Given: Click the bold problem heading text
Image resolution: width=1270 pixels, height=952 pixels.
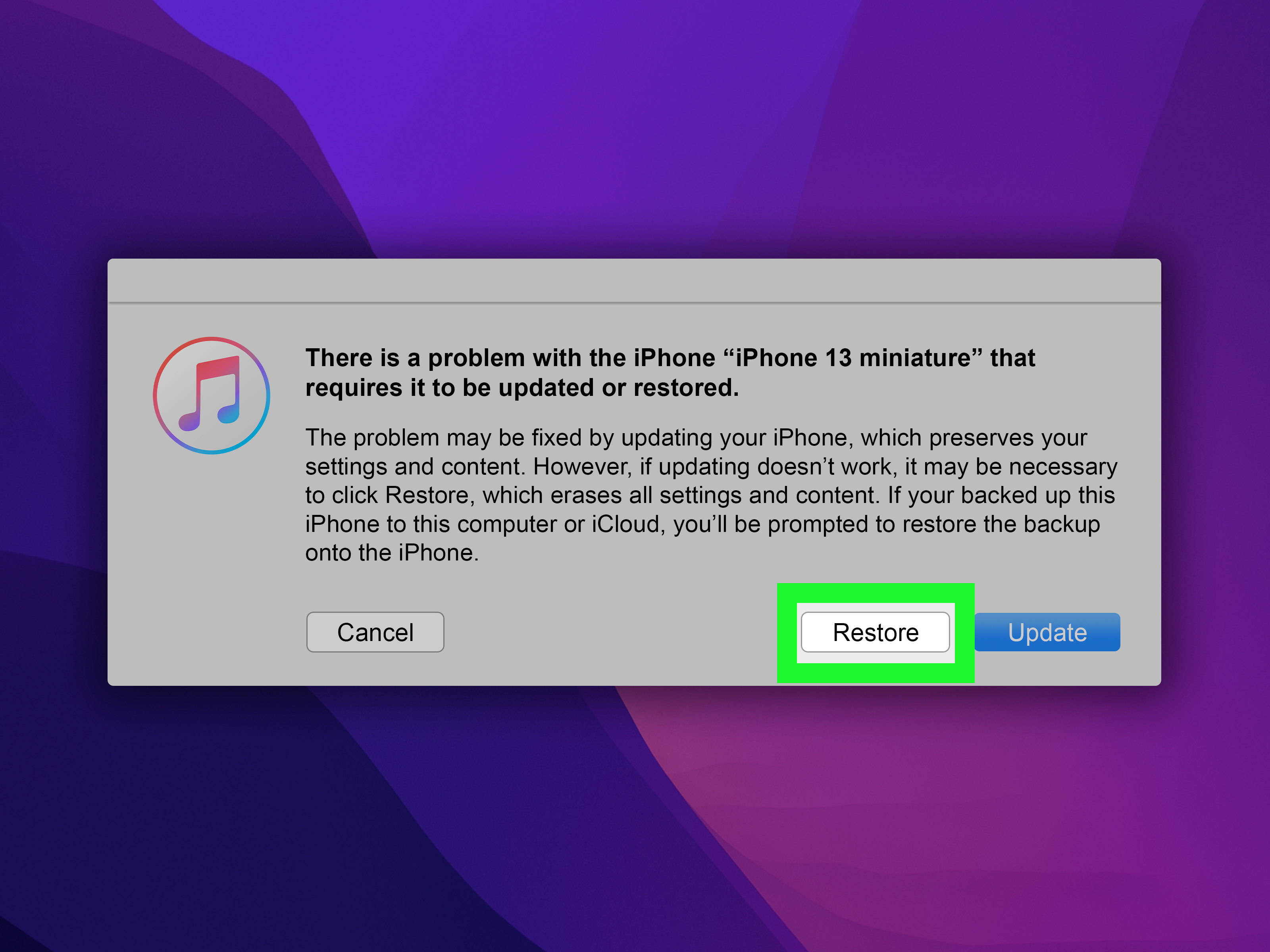Looking at the screenshot, I should [x=670, y=372].
